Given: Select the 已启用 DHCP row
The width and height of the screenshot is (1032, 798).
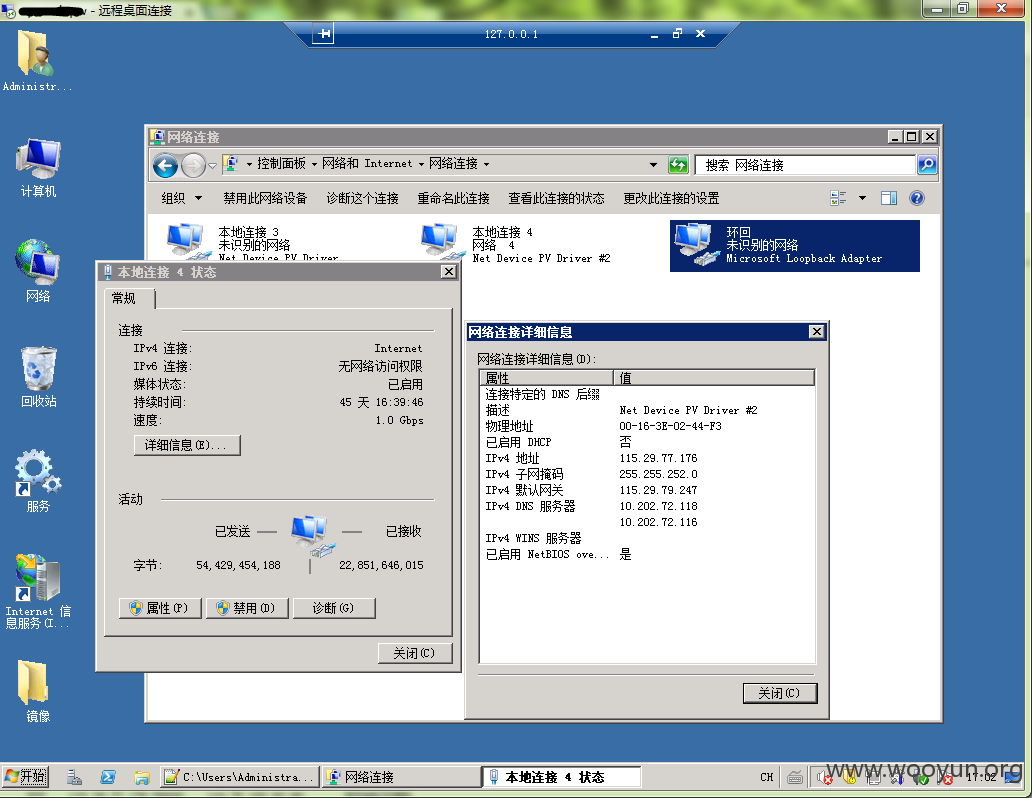Looking at the screenshot, I should [647, 442].
